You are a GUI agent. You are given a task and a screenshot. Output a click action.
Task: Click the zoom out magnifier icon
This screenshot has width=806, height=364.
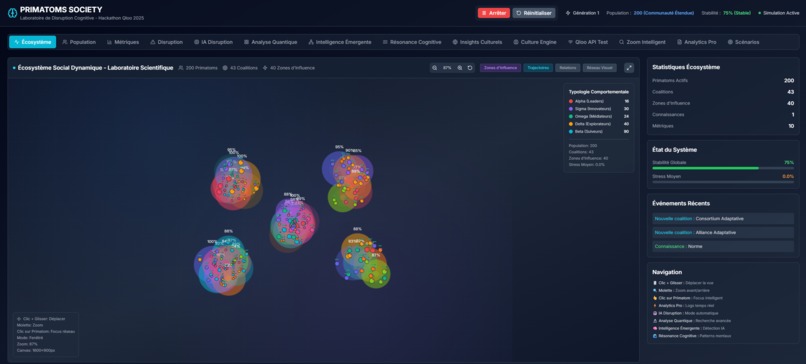[x=434, y=68]
